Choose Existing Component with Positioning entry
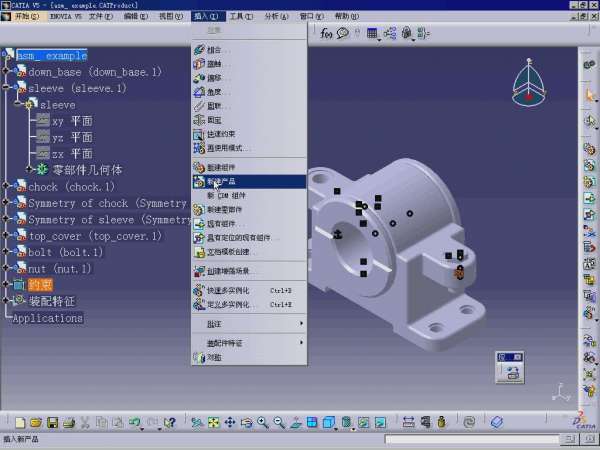This screenshot has width=600, height=450. pyautogui.click(x=249, y=238)
